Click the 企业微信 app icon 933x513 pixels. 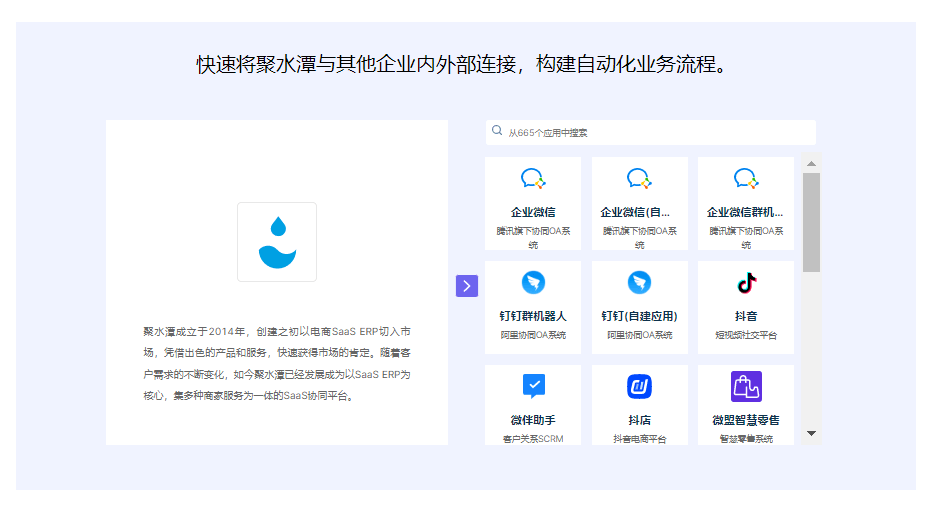[533, 179]
